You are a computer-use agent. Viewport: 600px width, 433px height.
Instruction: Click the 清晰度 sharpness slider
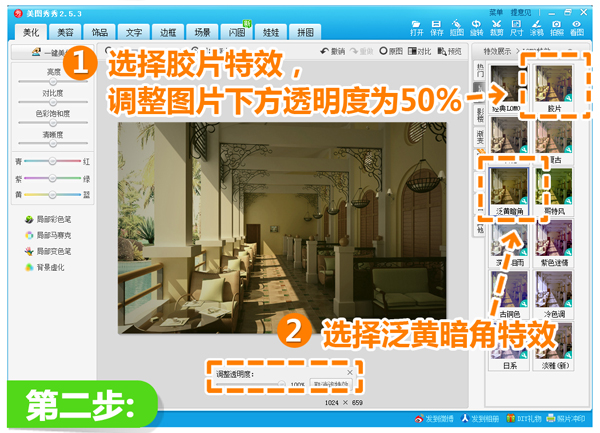click(53, 143)
